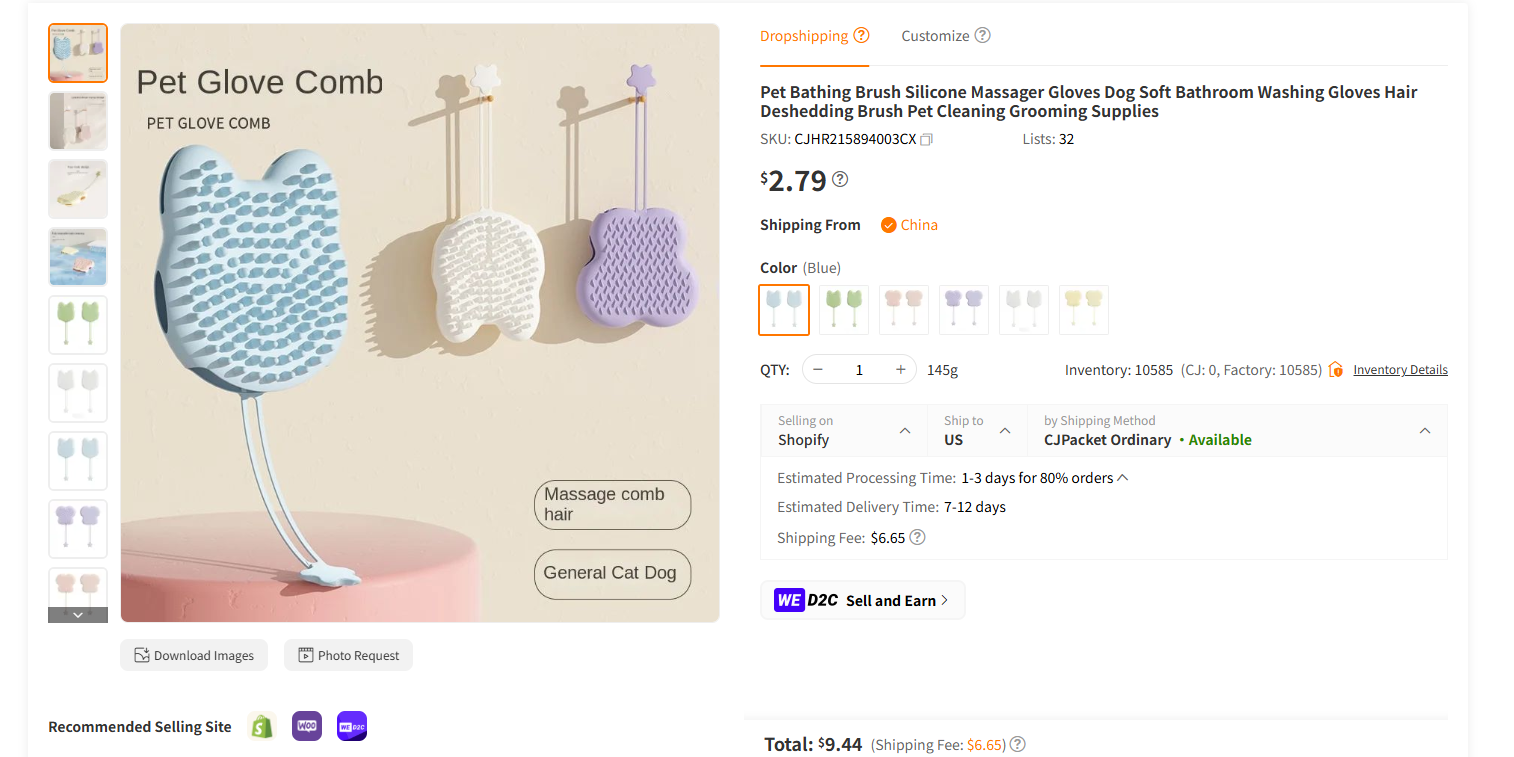Click the Shipping Fee question mark icon
This screenshot has width=1514, height=757.
pos(917,537)
